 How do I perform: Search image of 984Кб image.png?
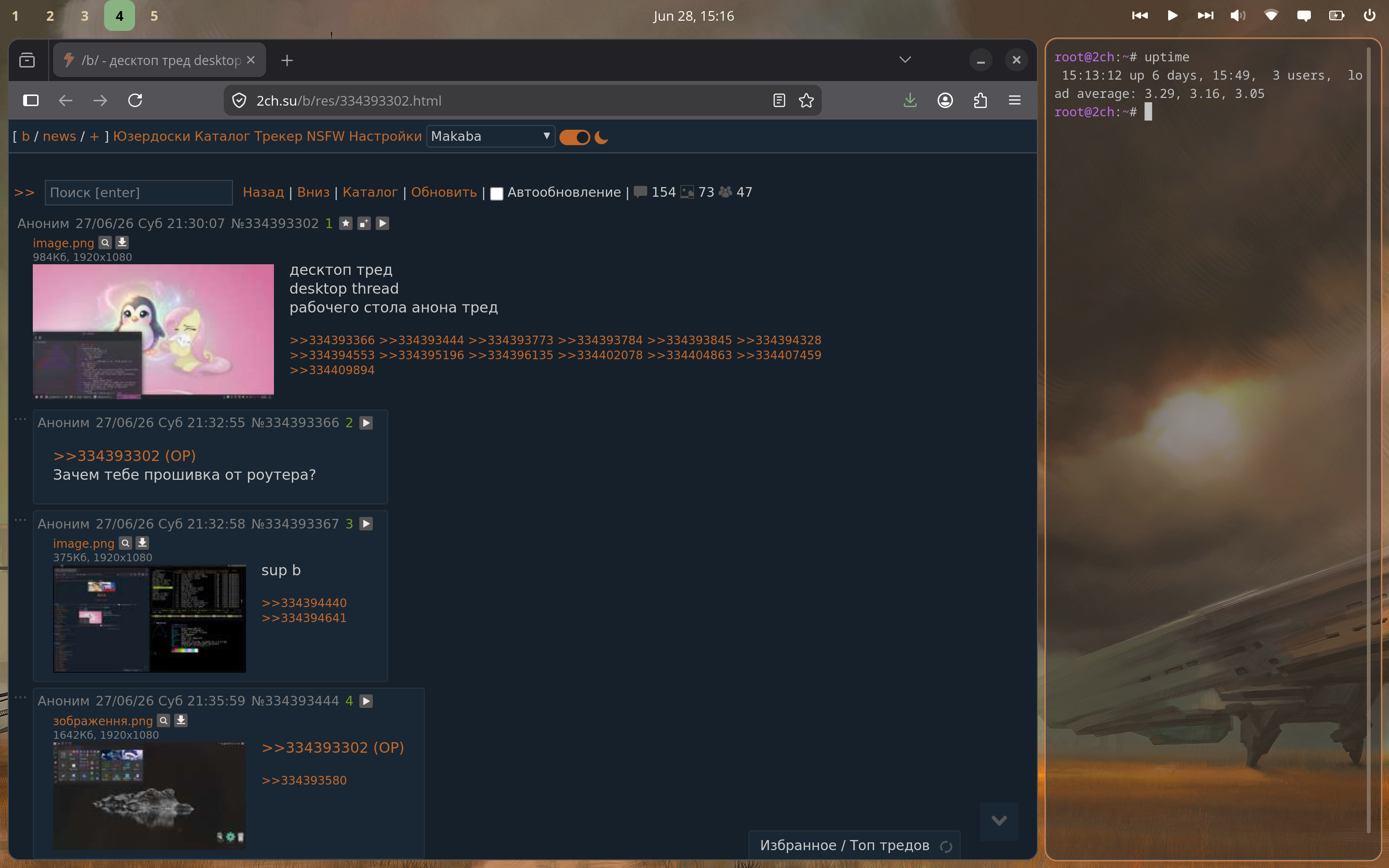tap(105, 242)
